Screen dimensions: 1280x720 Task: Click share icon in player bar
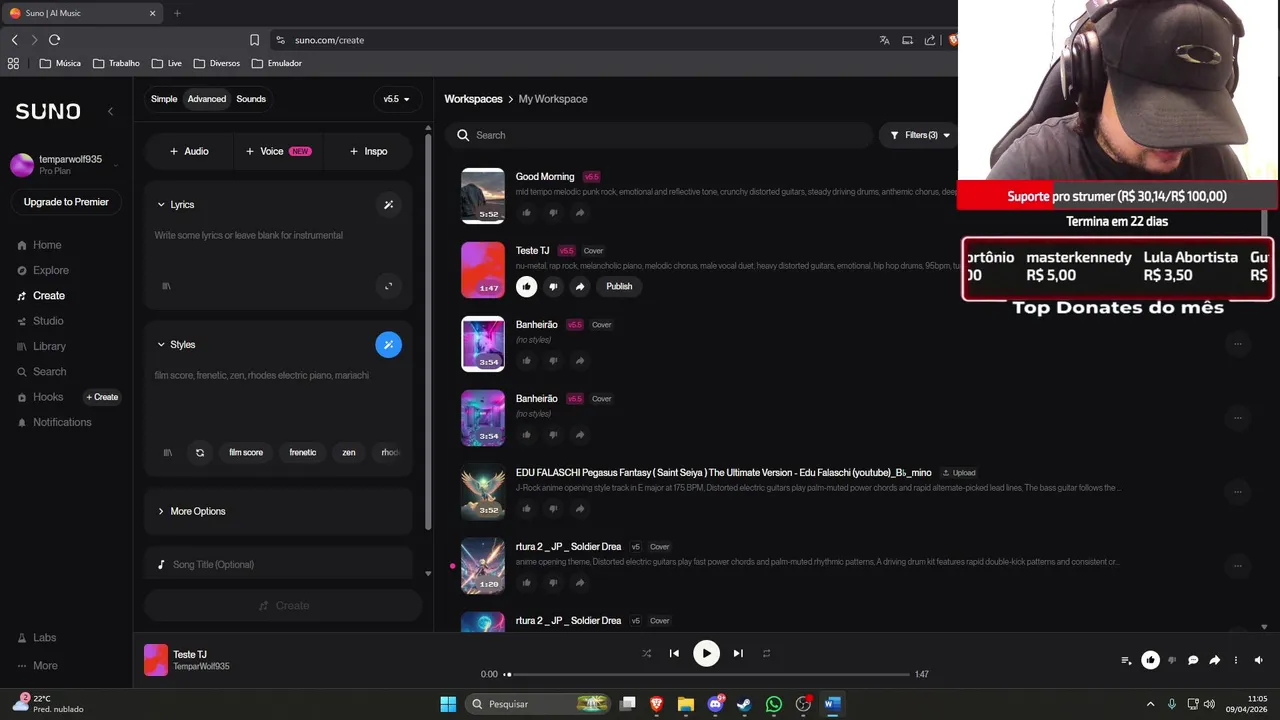(x=1214, y=660)
